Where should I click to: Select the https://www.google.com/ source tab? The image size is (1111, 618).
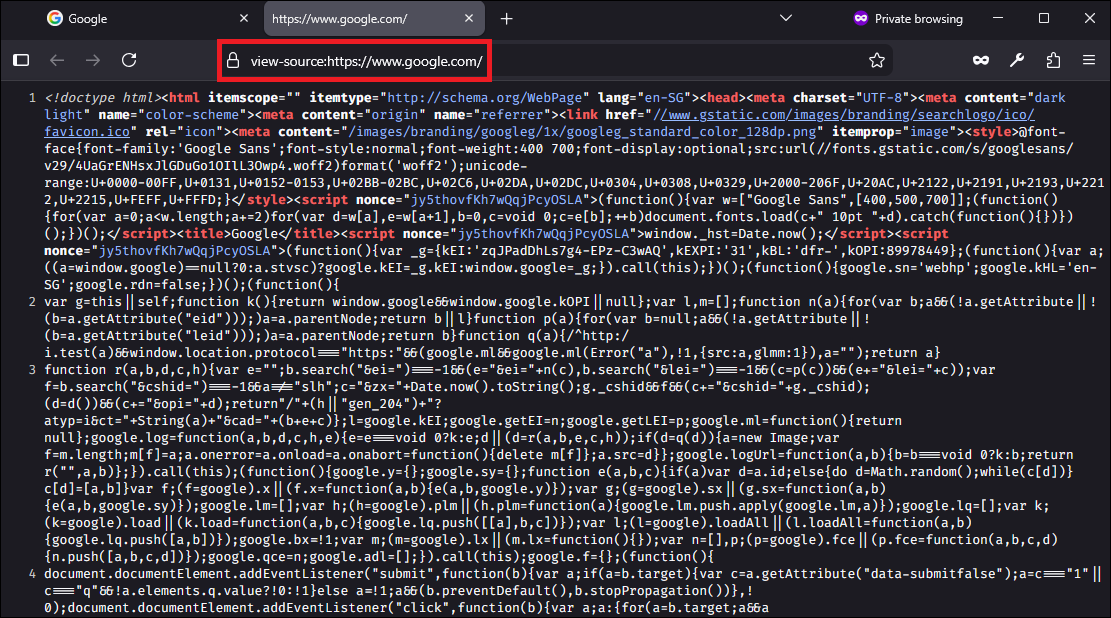(x=373, y=18)
